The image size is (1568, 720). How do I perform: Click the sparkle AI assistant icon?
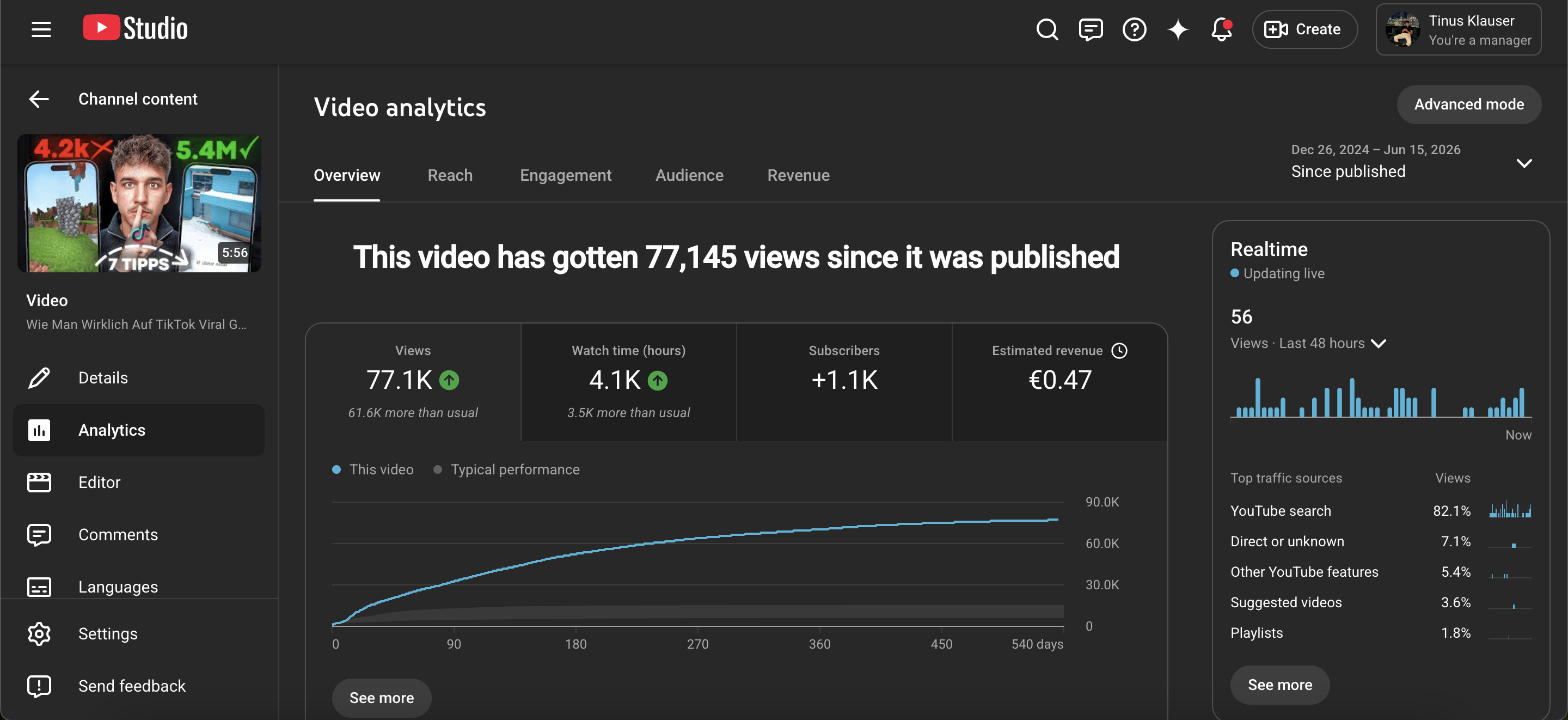click(1178, 29)
